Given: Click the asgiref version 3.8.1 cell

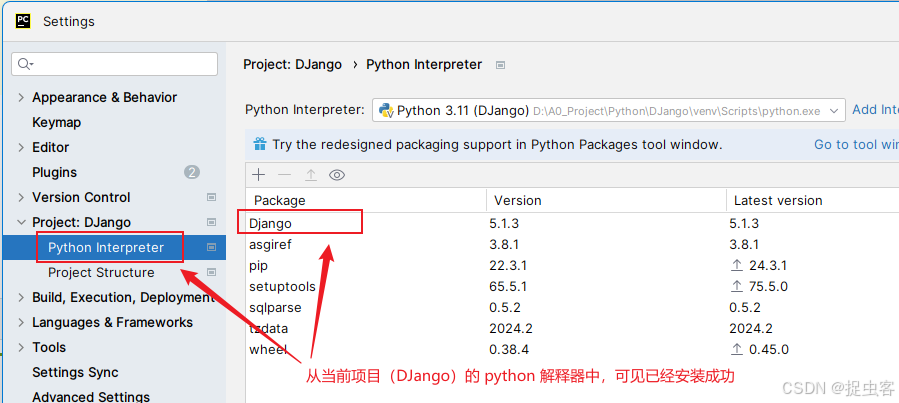Looking at the screenshot, I should point(504,245).
